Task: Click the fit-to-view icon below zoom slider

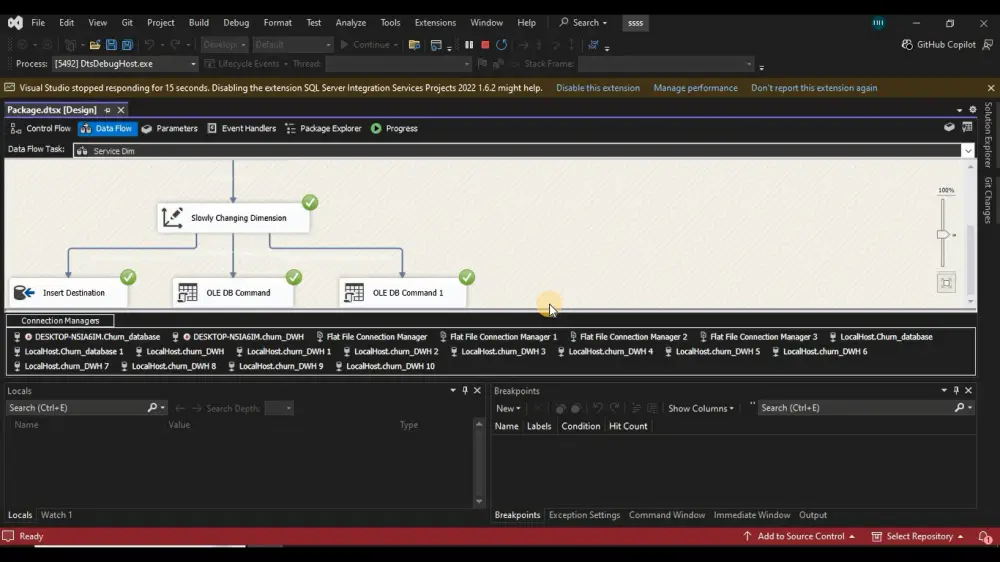Action: click(x=945, y=283)
